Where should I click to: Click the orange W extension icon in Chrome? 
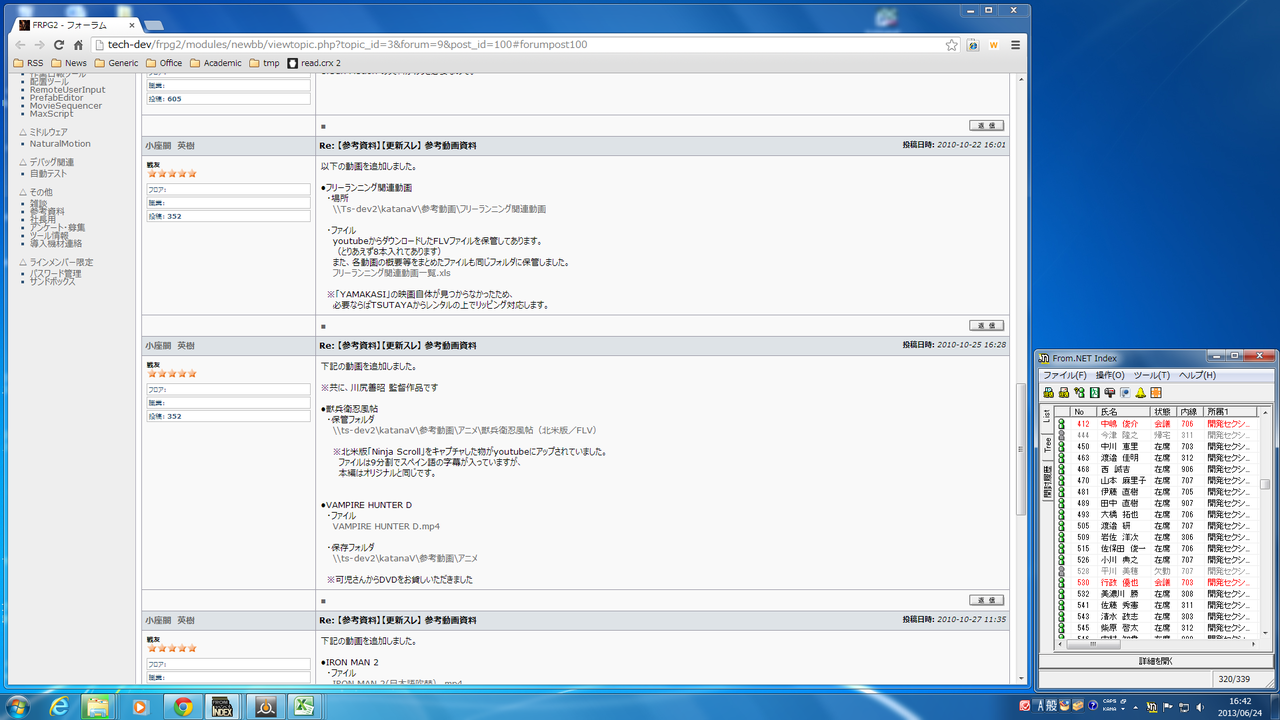[x=994, y=45]
